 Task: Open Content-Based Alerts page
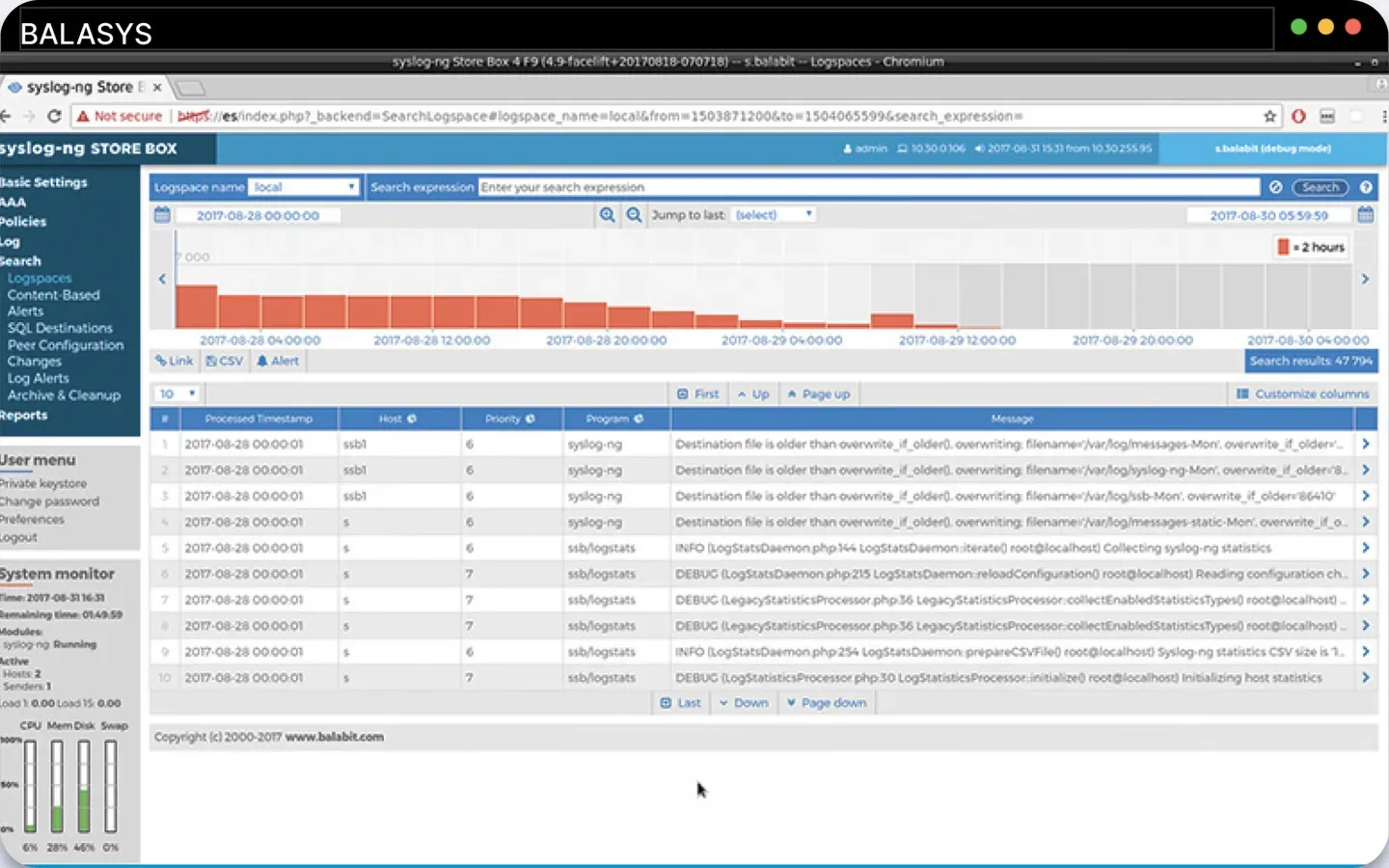[53, 303]
